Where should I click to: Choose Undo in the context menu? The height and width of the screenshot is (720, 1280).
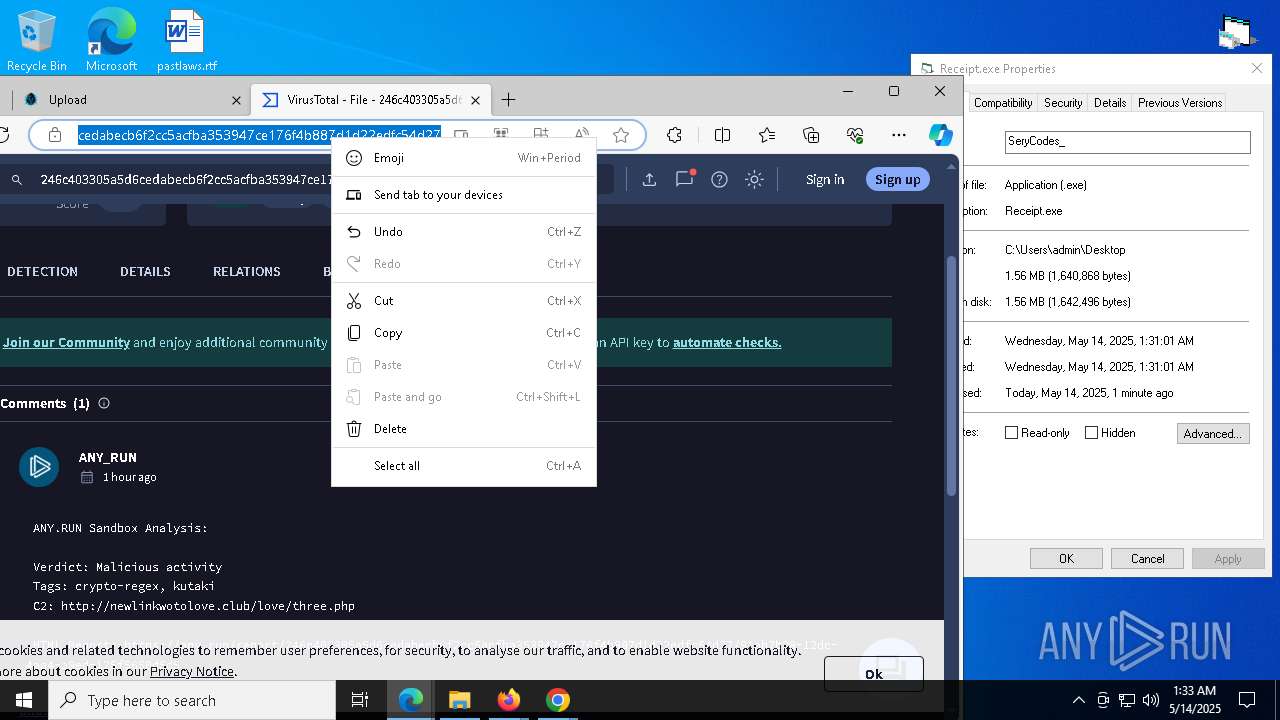(x=464, y=232)
